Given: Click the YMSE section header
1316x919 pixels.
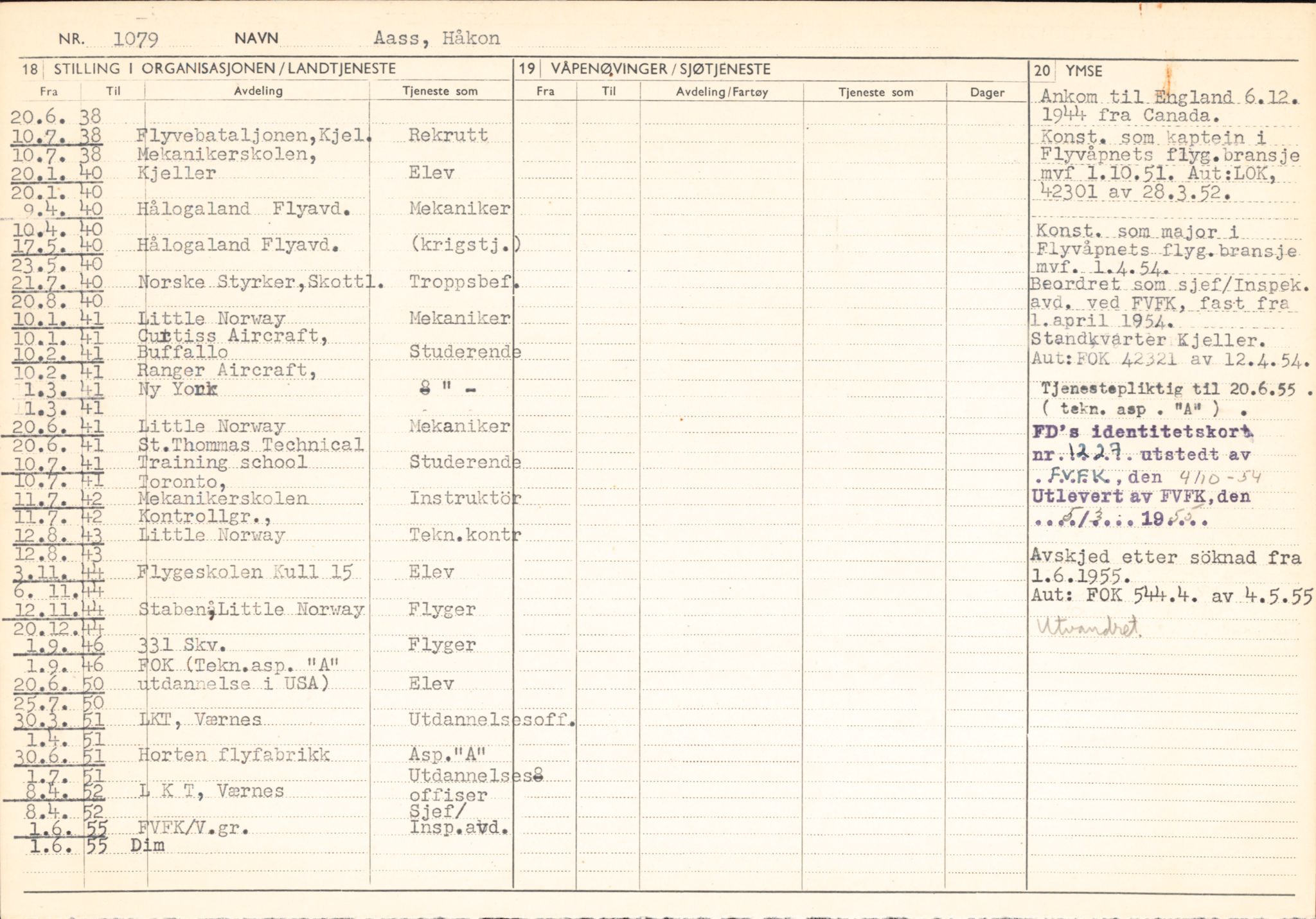Looking at the screenshot, I should (x=1084, y=71).
